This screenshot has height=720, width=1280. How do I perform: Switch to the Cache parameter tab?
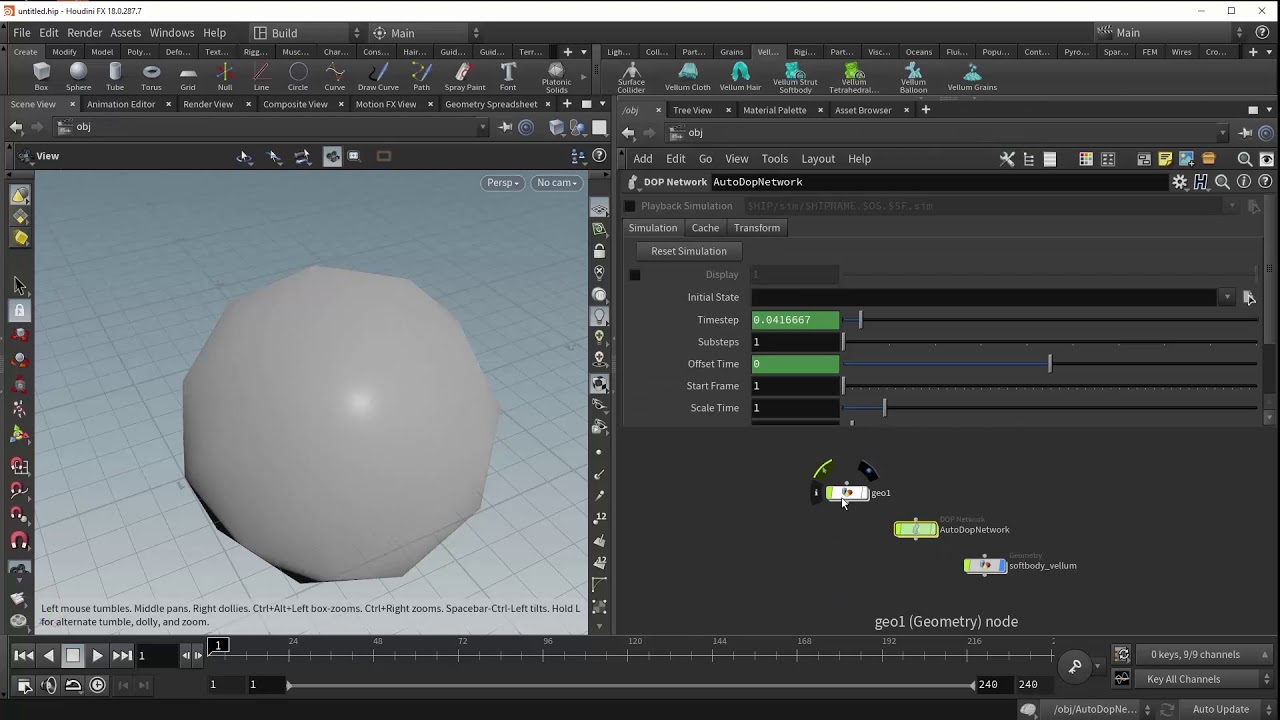click(x=705, y=228)
